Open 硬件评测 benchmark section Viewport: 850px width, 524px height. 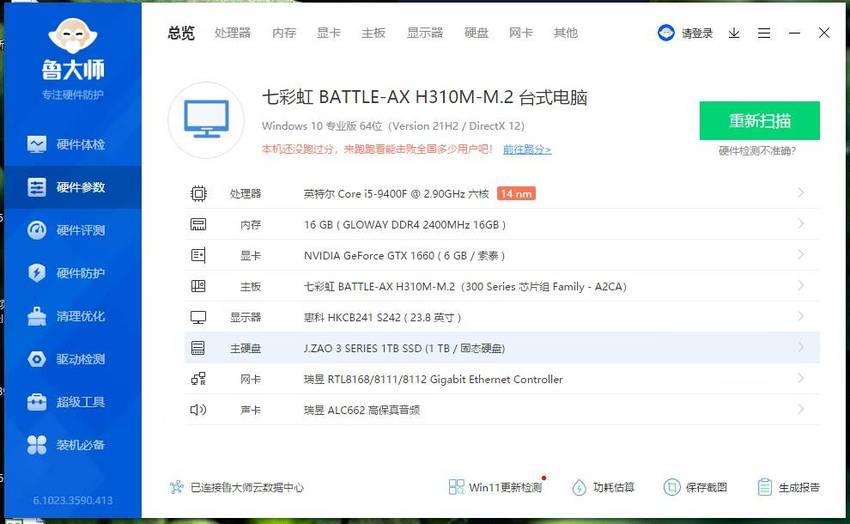point(73,230)
